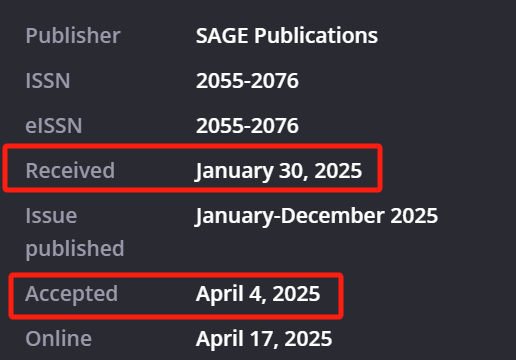Click the Publisher field label
The width and height of the screenshot is (516, 360).
point(73,35)
